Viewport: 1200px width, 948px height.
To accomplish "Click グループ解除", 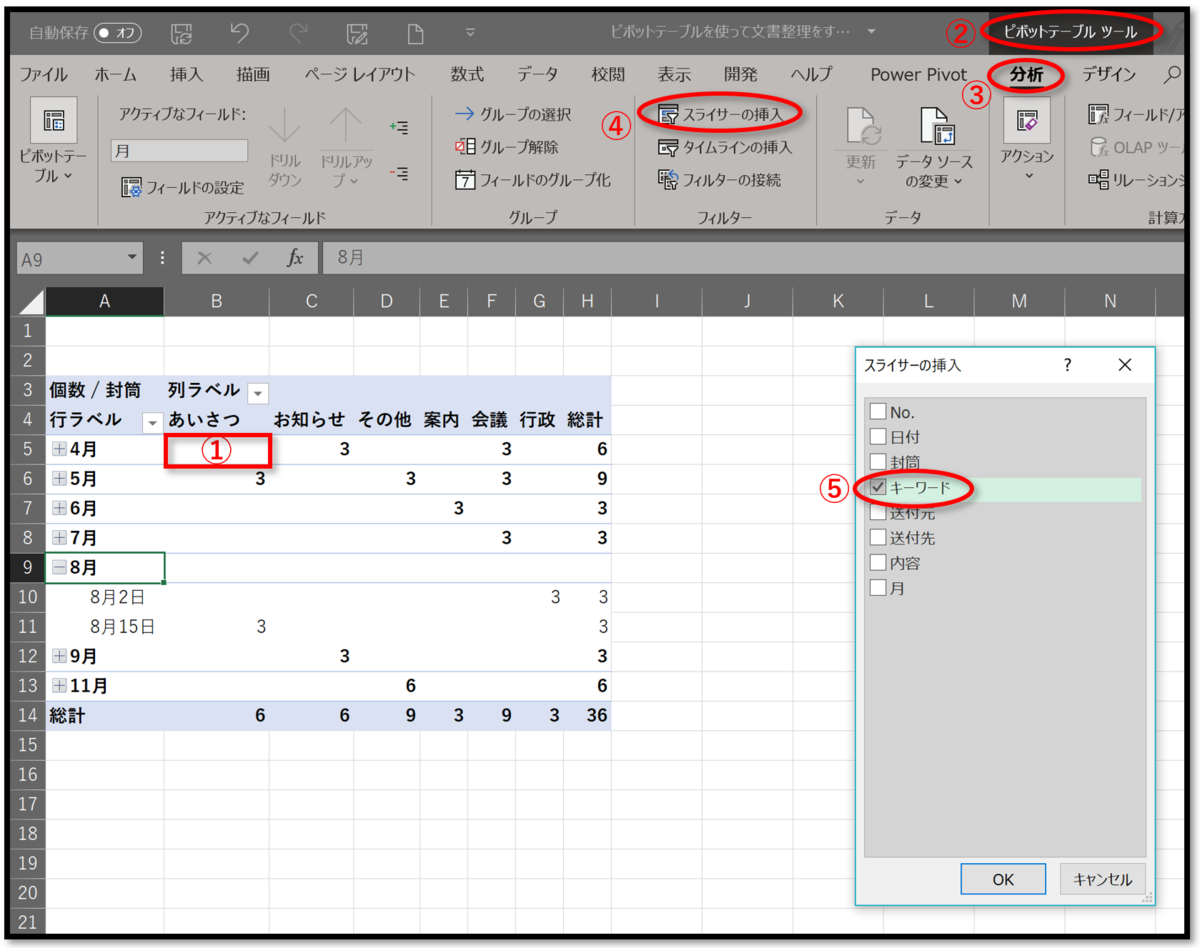I will [507, 147].
